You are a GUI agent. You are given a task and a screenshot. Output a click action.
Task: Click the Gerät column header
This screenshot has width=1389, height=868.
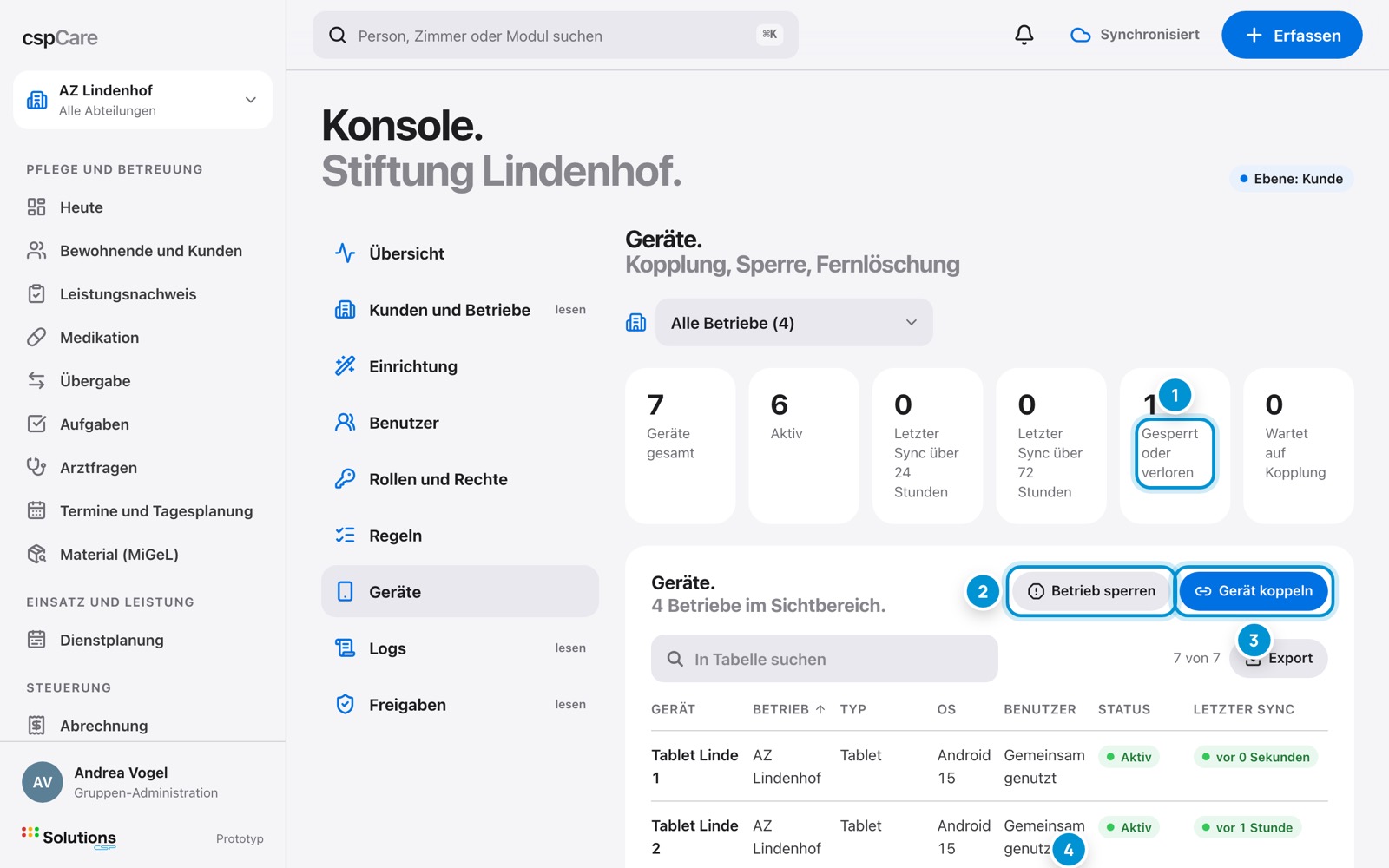(x=673, y=709)
